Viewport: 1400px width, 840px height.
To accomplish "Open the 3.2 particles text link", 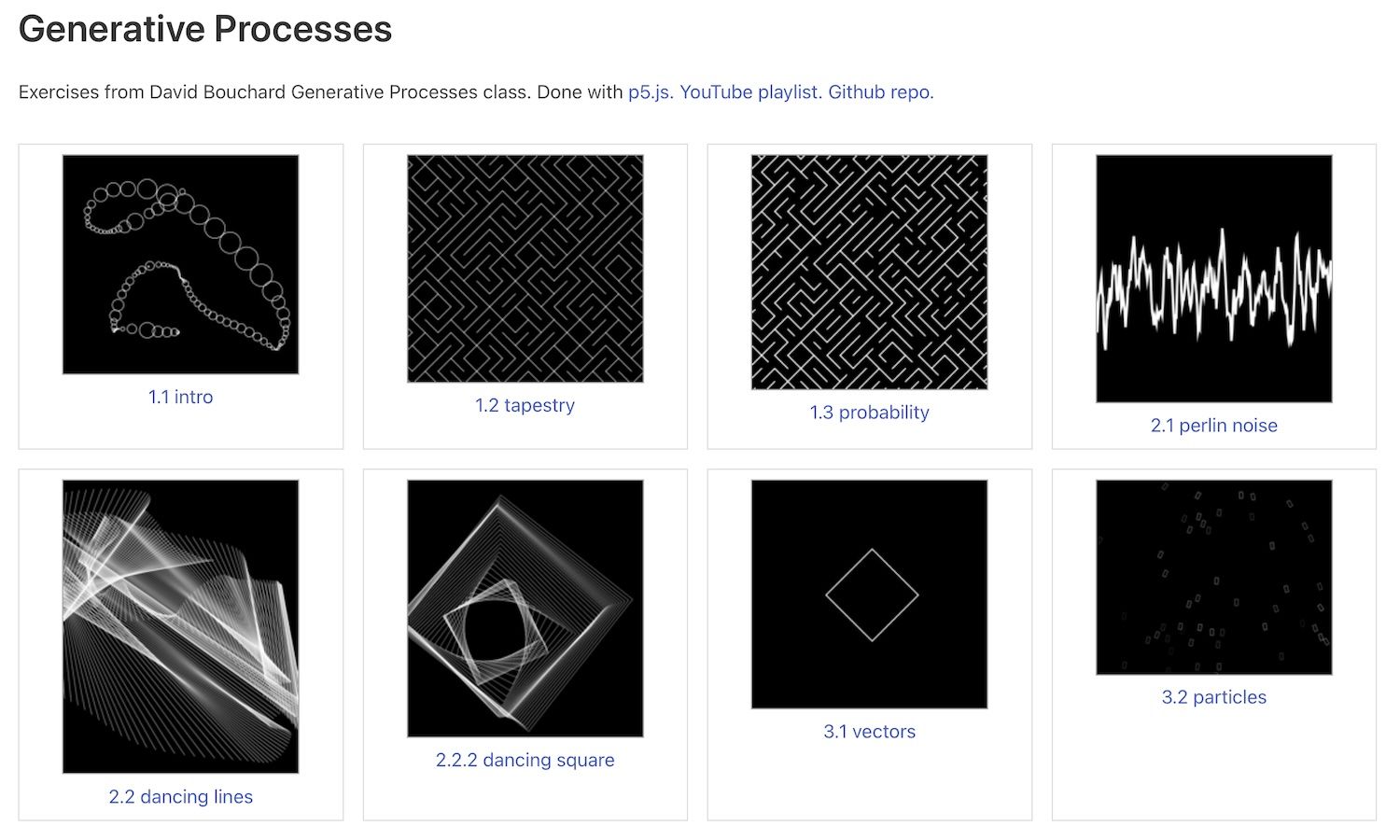I will (1213, 697).
